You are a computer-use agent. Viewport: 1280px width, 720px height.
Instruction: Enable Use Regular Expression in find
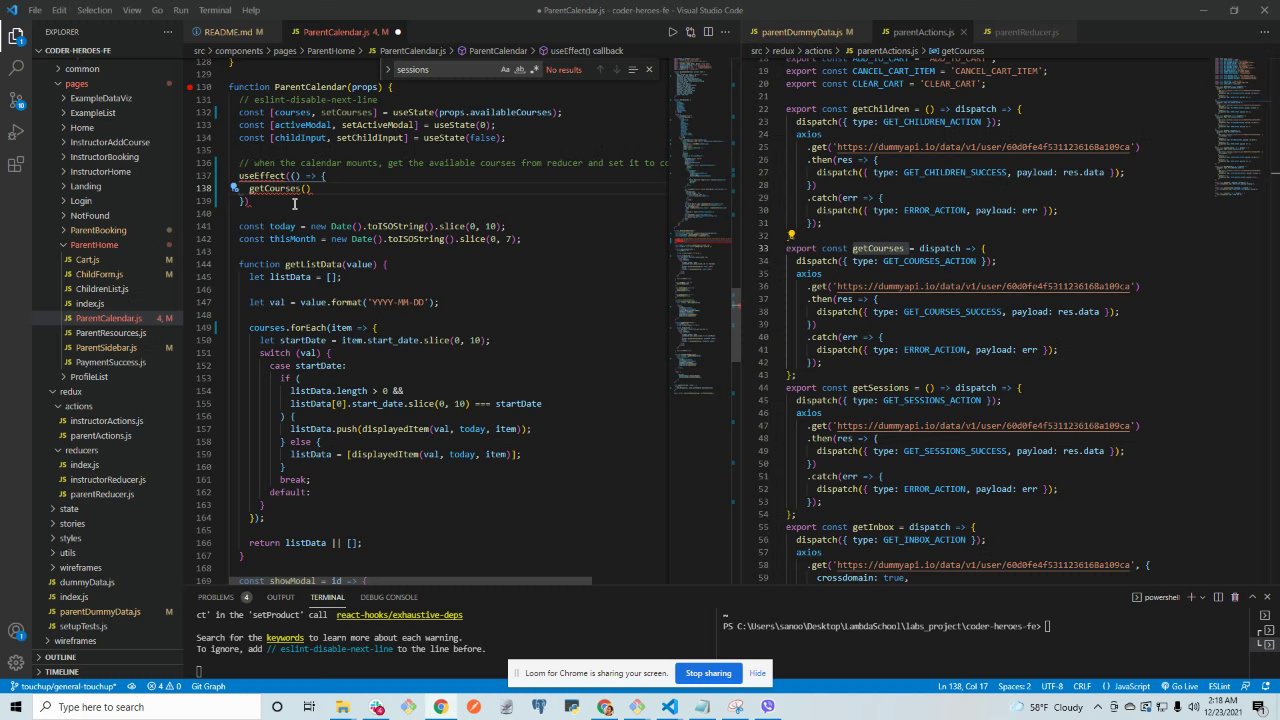(533, 70)
